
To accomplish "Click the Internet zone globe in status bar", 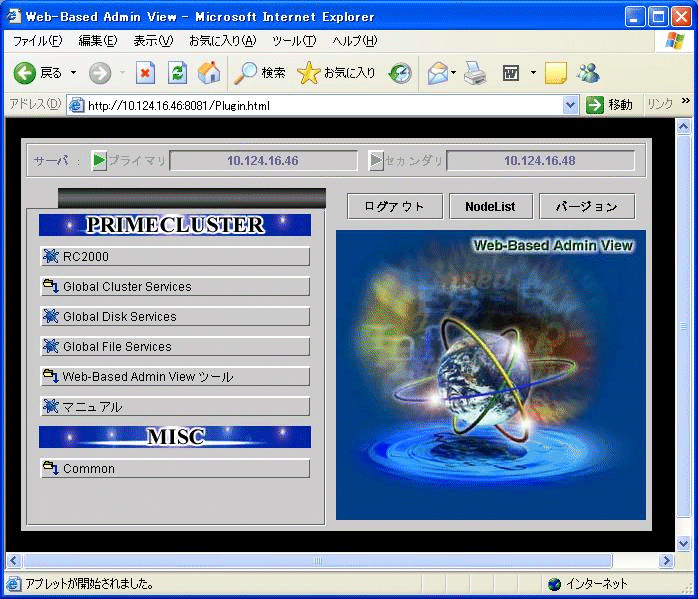I will 555,584.
